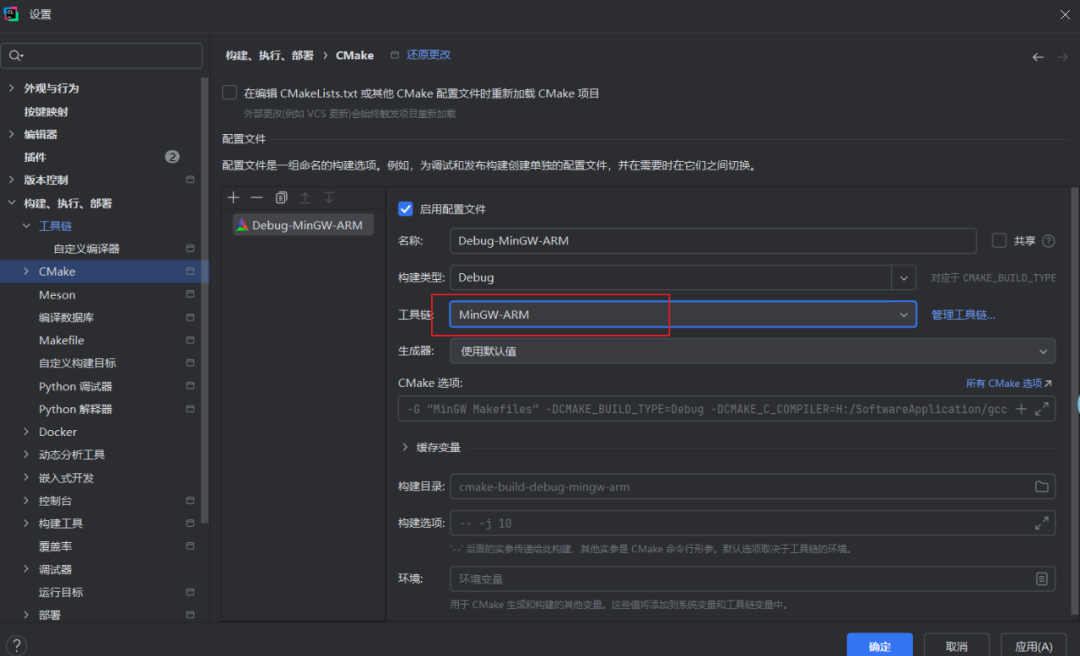
Task: Duplicate the Debug-MinGW-ARM profile
Action: 281,197
